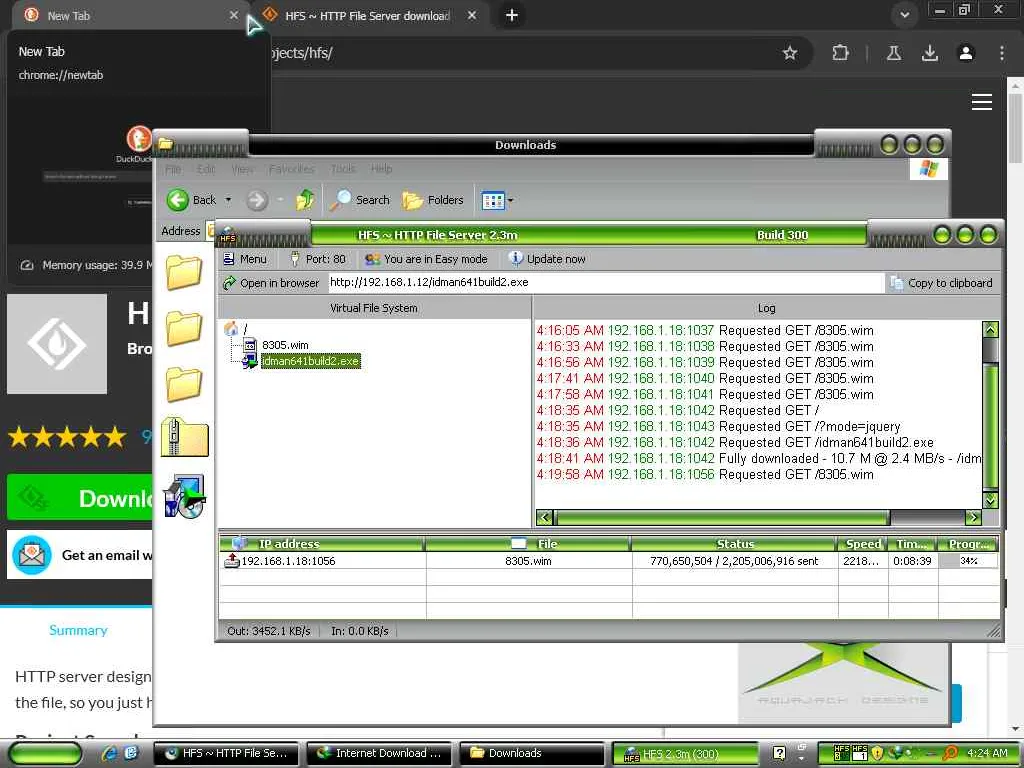Open browser Extensions puzzle icon
The height and width of the screenshot is (768, 1024).
840,53
